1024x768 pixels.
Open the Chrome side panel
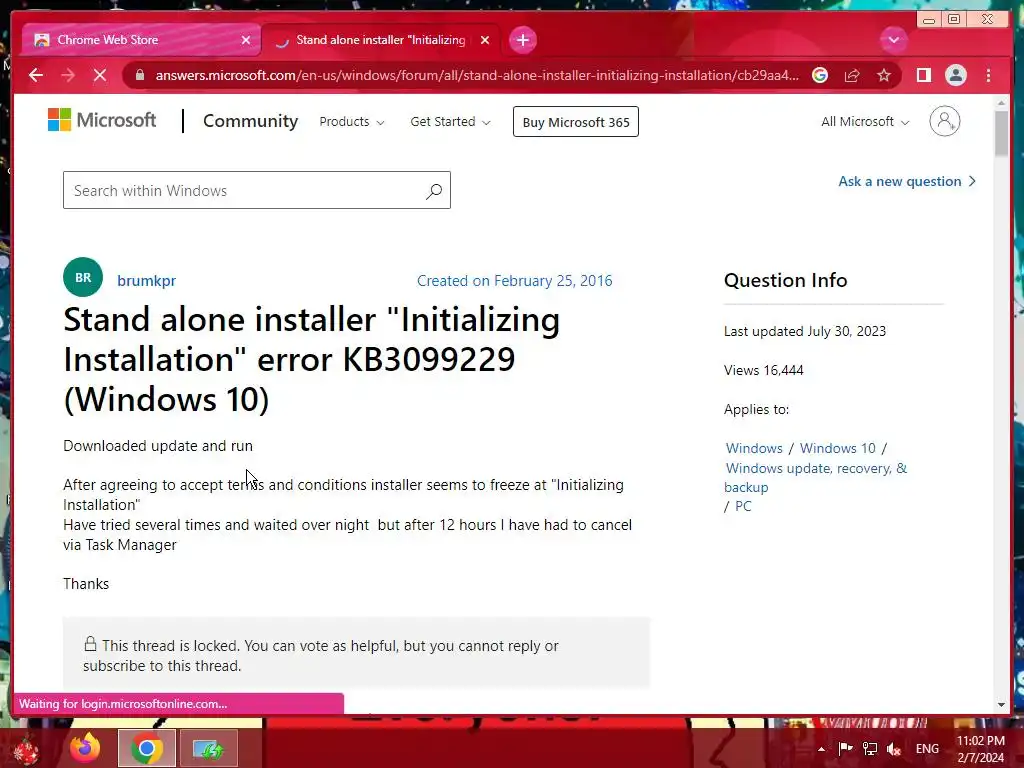(x=923, y=75)
